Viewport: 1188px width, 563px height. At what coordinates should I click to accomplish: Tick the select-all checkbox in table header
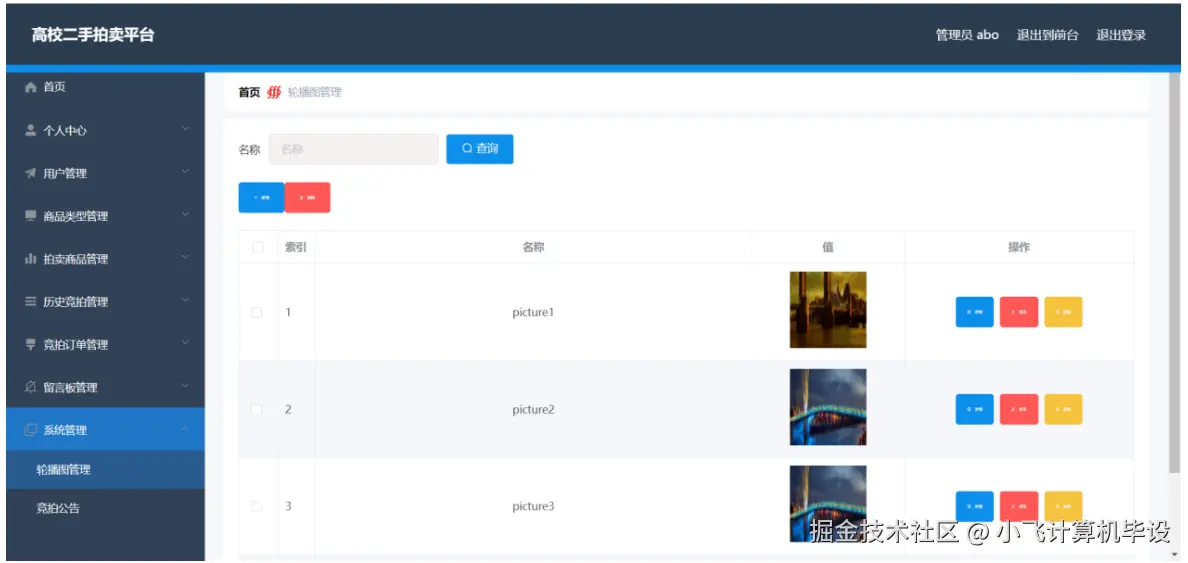tap(258, 247)
